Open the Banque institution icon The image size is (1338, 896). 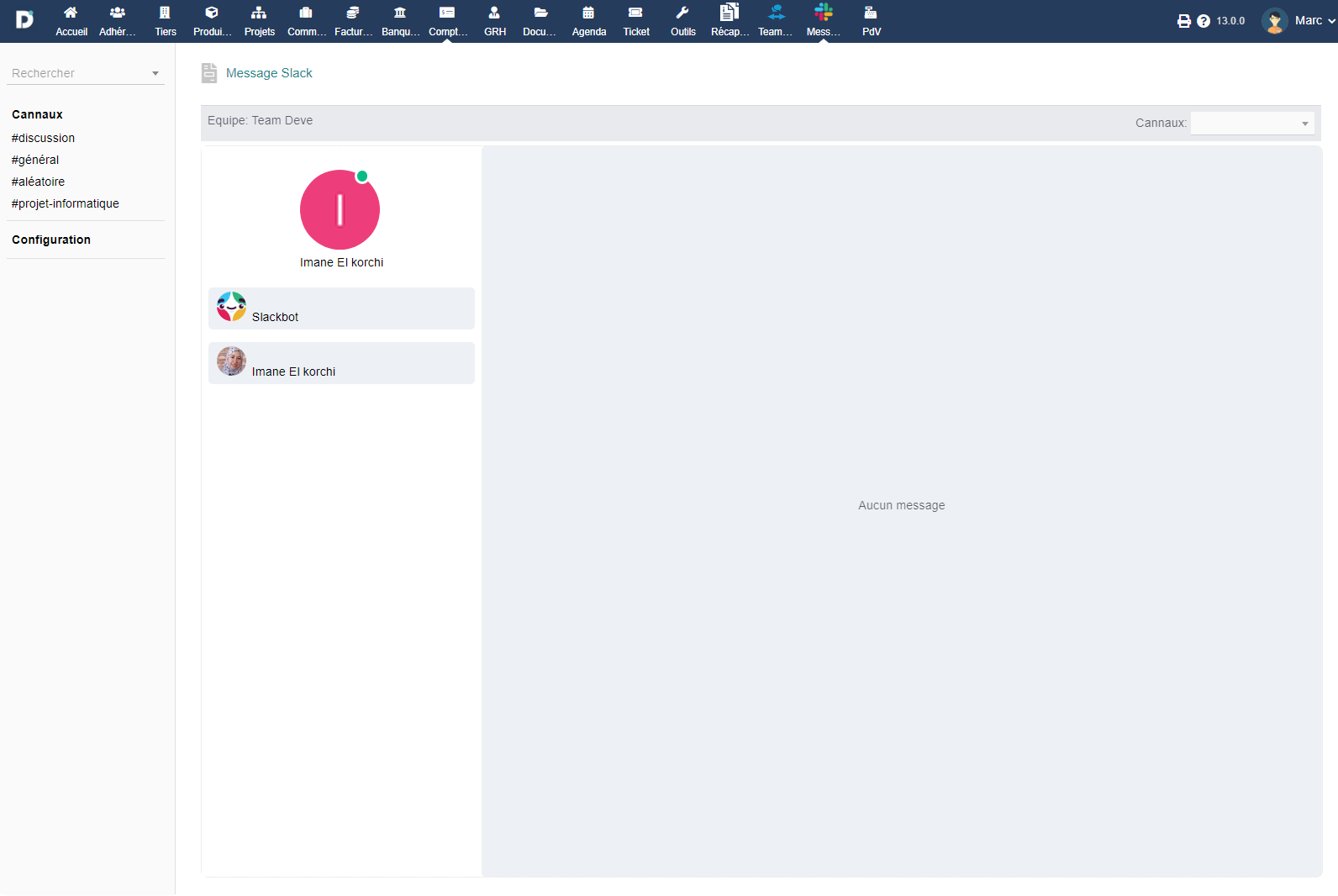[400, 13]
